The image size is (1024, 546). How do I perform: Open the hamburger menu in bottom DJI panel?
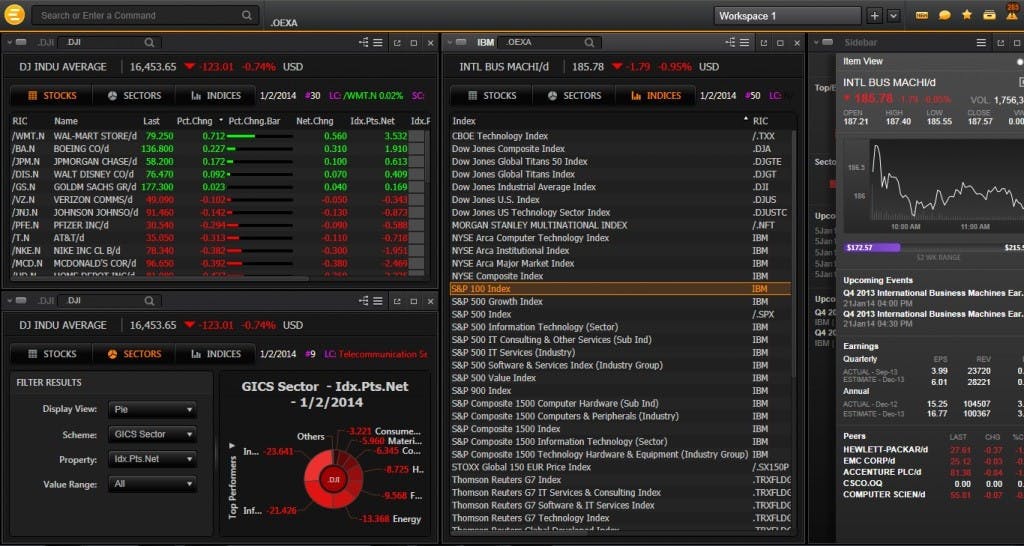pos(378,301)
